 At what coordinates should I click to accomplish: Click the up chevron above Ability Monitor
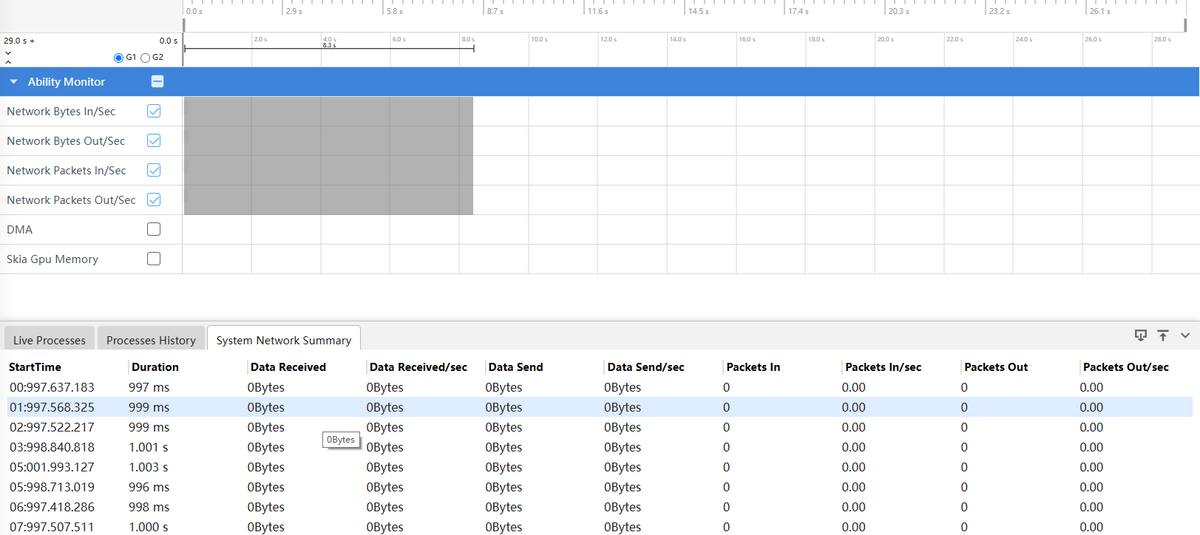8,60
